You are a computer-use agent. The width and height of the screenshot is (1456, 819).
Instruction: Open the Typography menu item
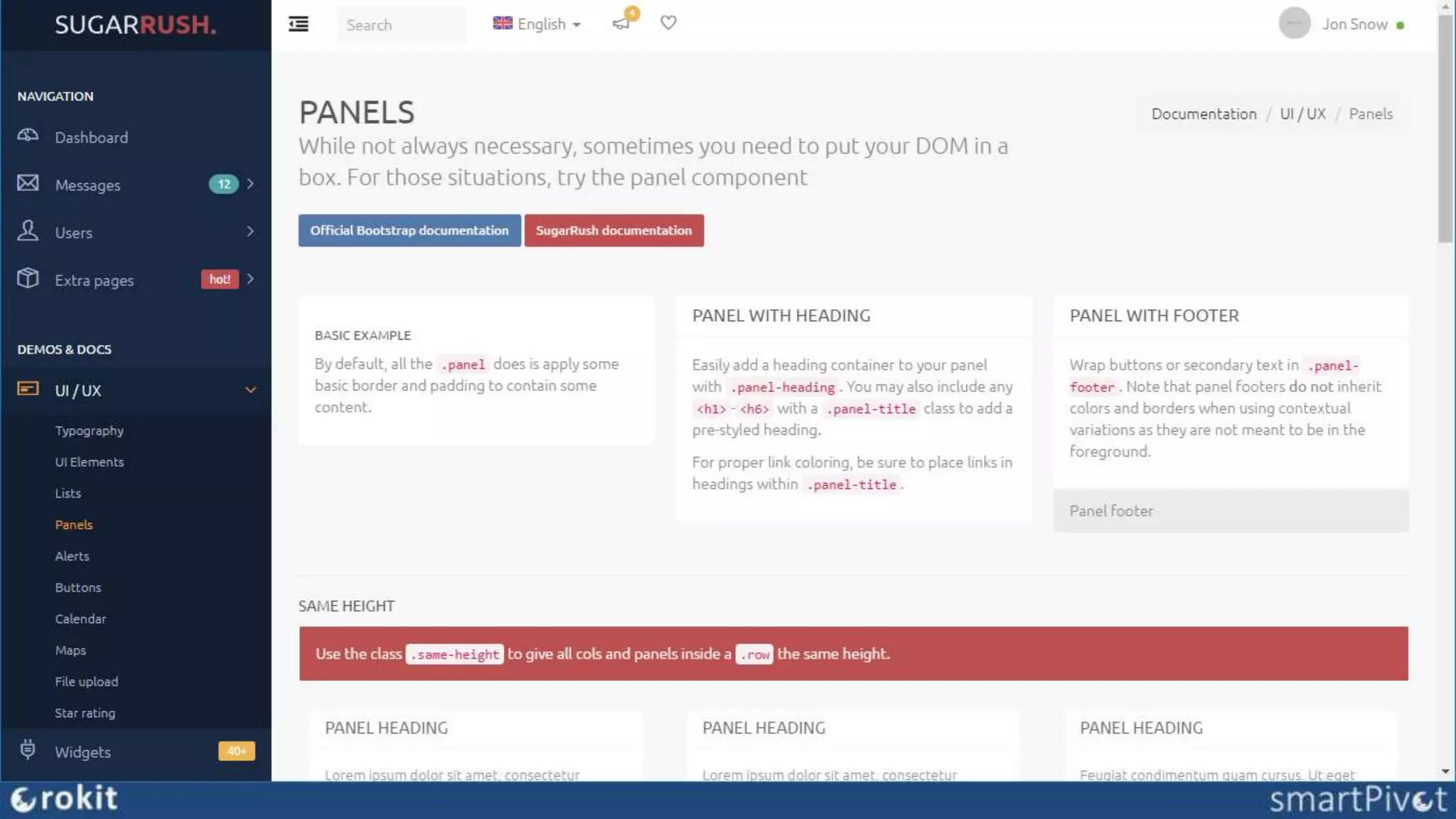(90, 431)
